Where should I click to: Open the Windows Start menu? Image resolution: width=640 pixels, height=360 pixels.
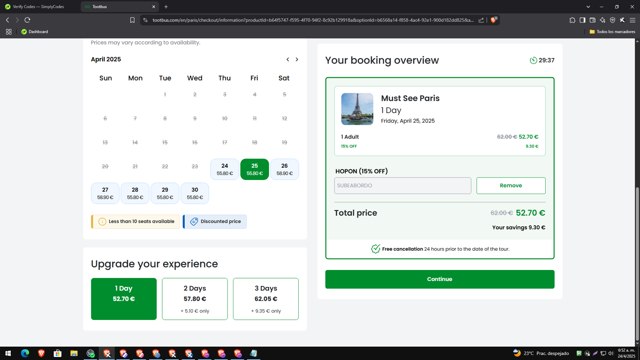point(8,353)
